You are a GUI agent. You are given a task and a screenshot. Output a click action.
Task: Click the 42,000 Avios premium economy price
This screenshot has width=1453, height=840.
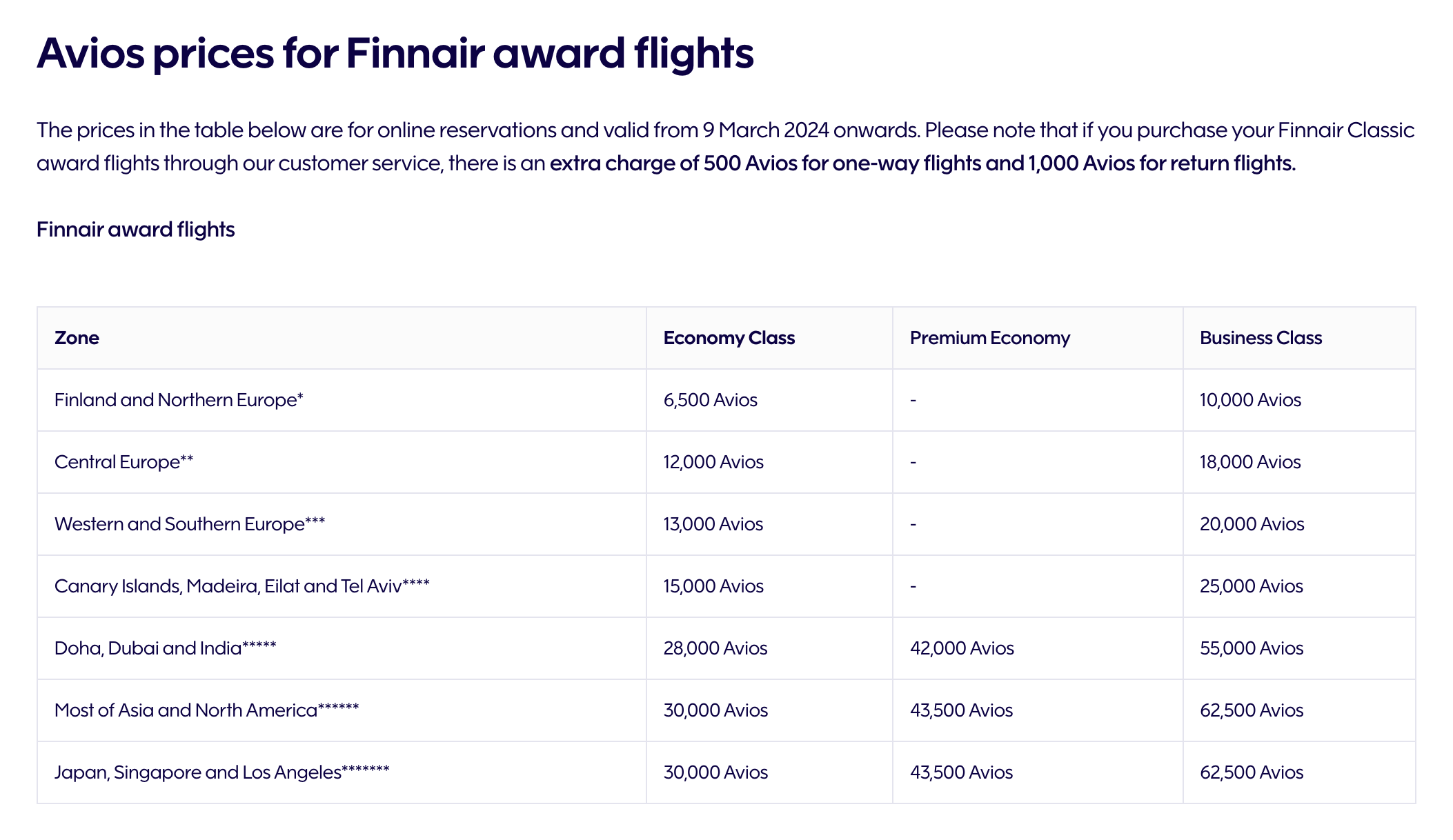click(962, 648)
